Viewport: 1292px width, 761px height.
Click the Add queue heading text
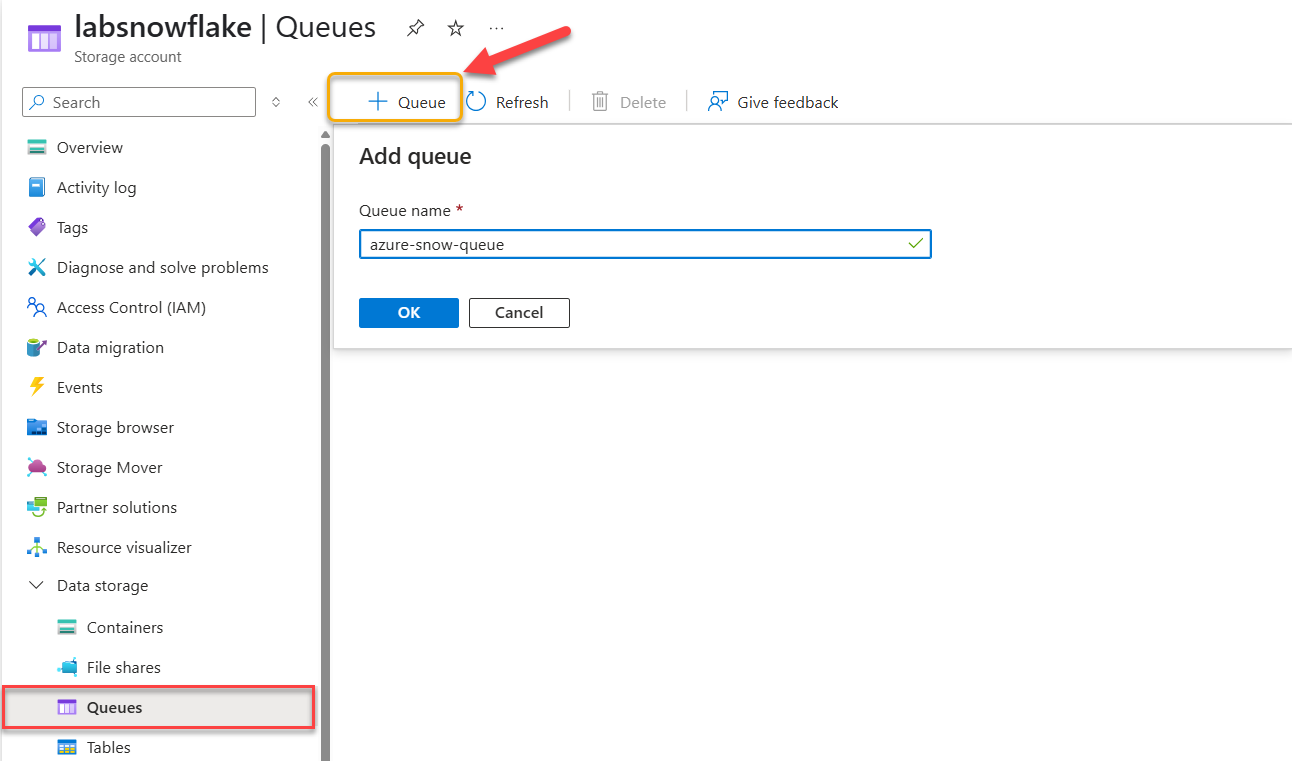tap(415, 157)
